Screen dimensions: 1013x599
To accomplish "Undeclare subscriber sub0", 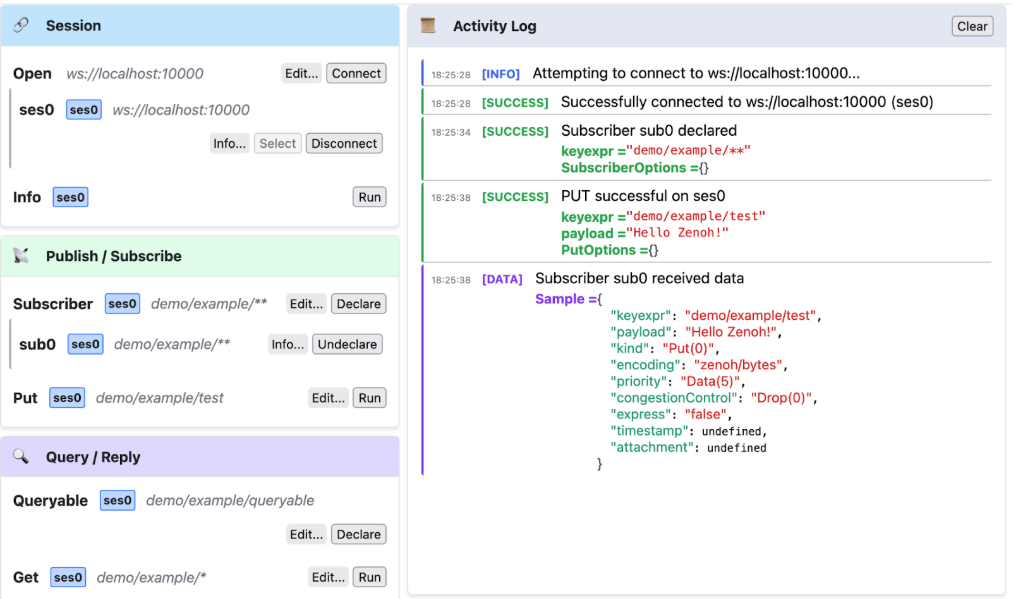I will coord(347,344).
